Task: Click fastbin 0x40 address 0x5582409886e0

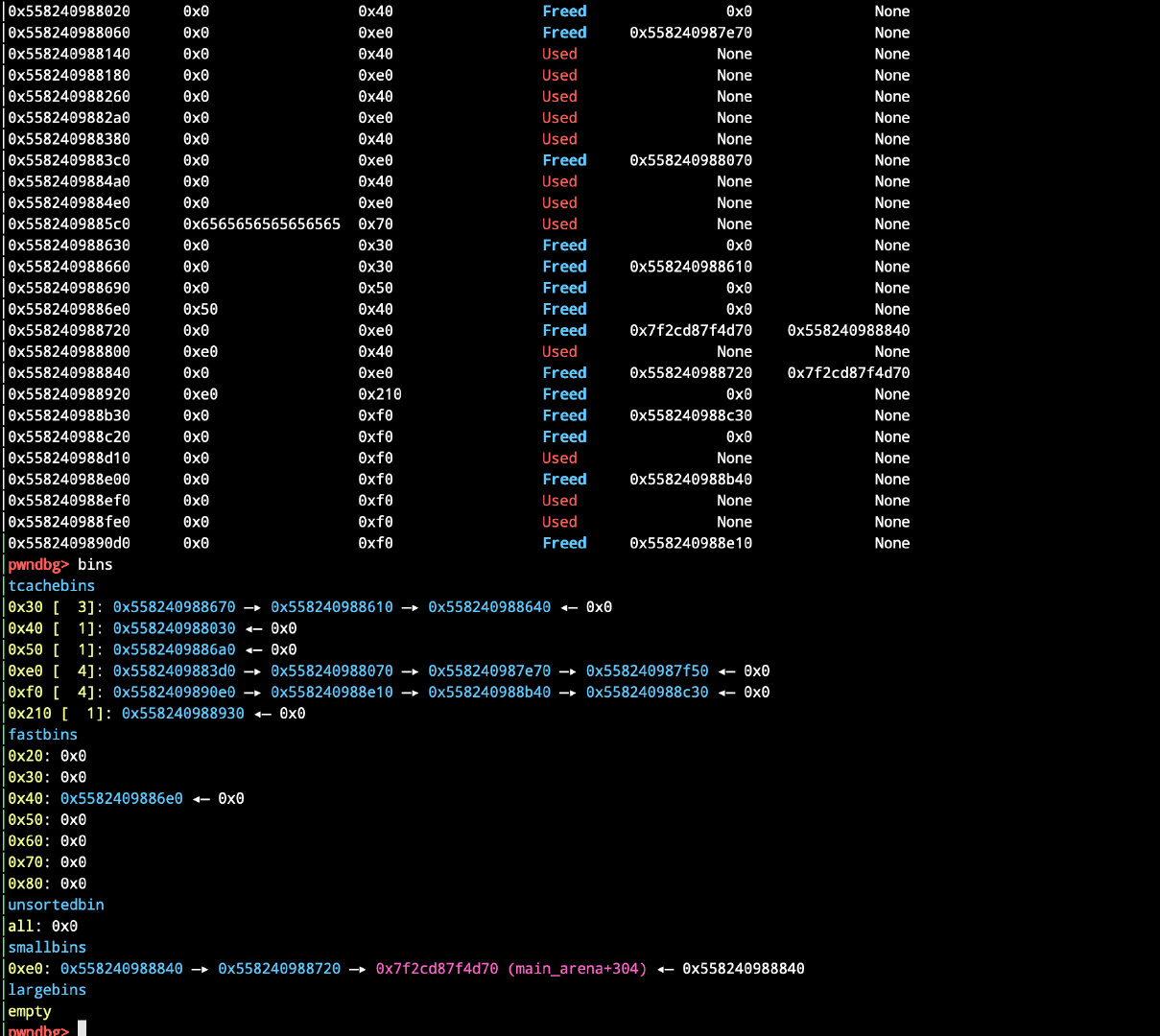Action: pyautogui.click(x=122, y=798)
